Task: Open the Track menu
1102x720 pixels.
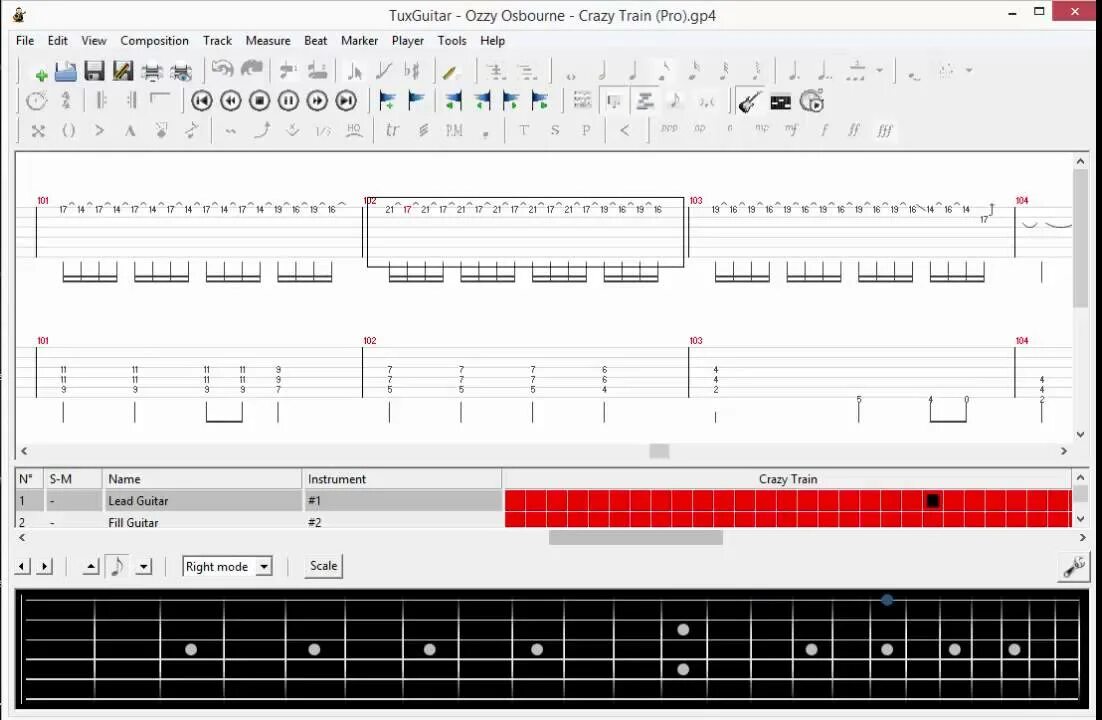Action: click(x=217, y=41)
